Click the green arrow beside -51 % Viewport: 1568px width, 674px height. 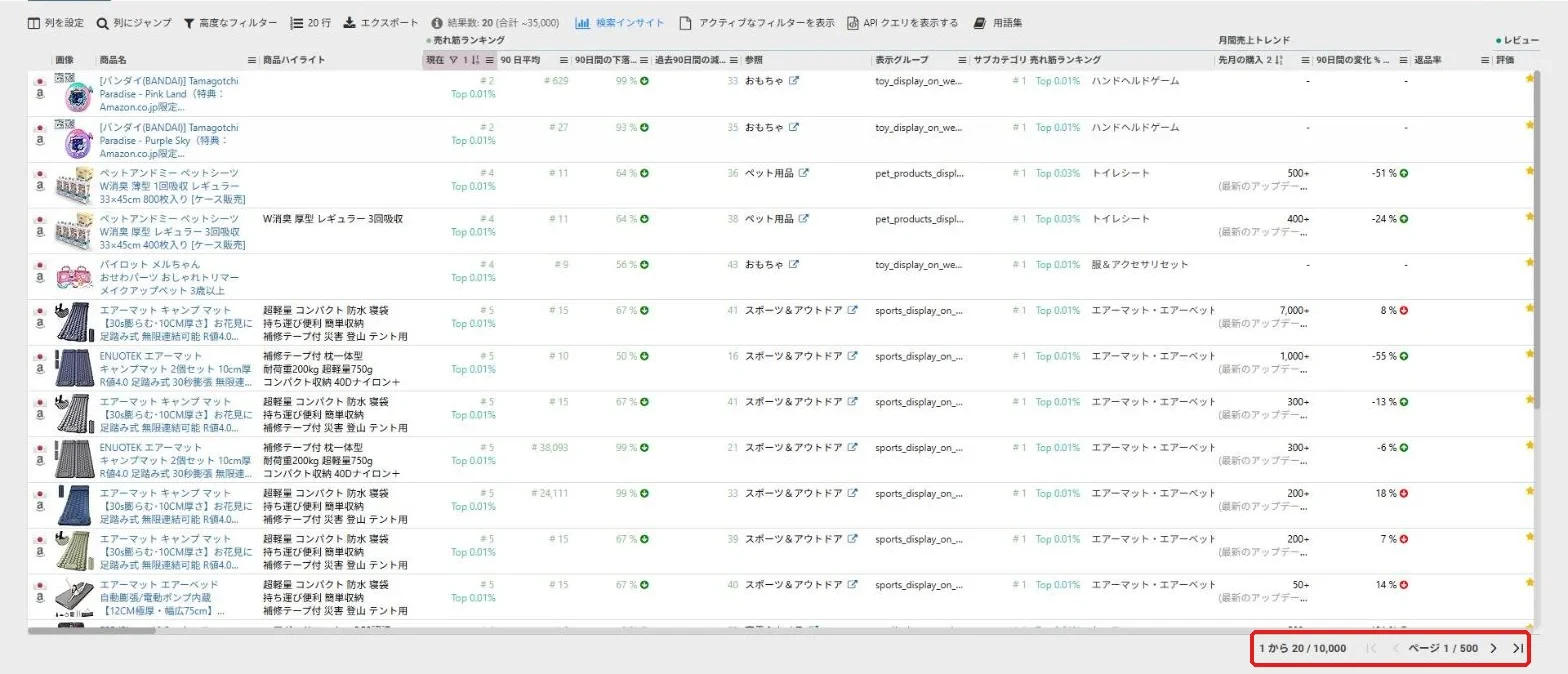click(1404, 173)
